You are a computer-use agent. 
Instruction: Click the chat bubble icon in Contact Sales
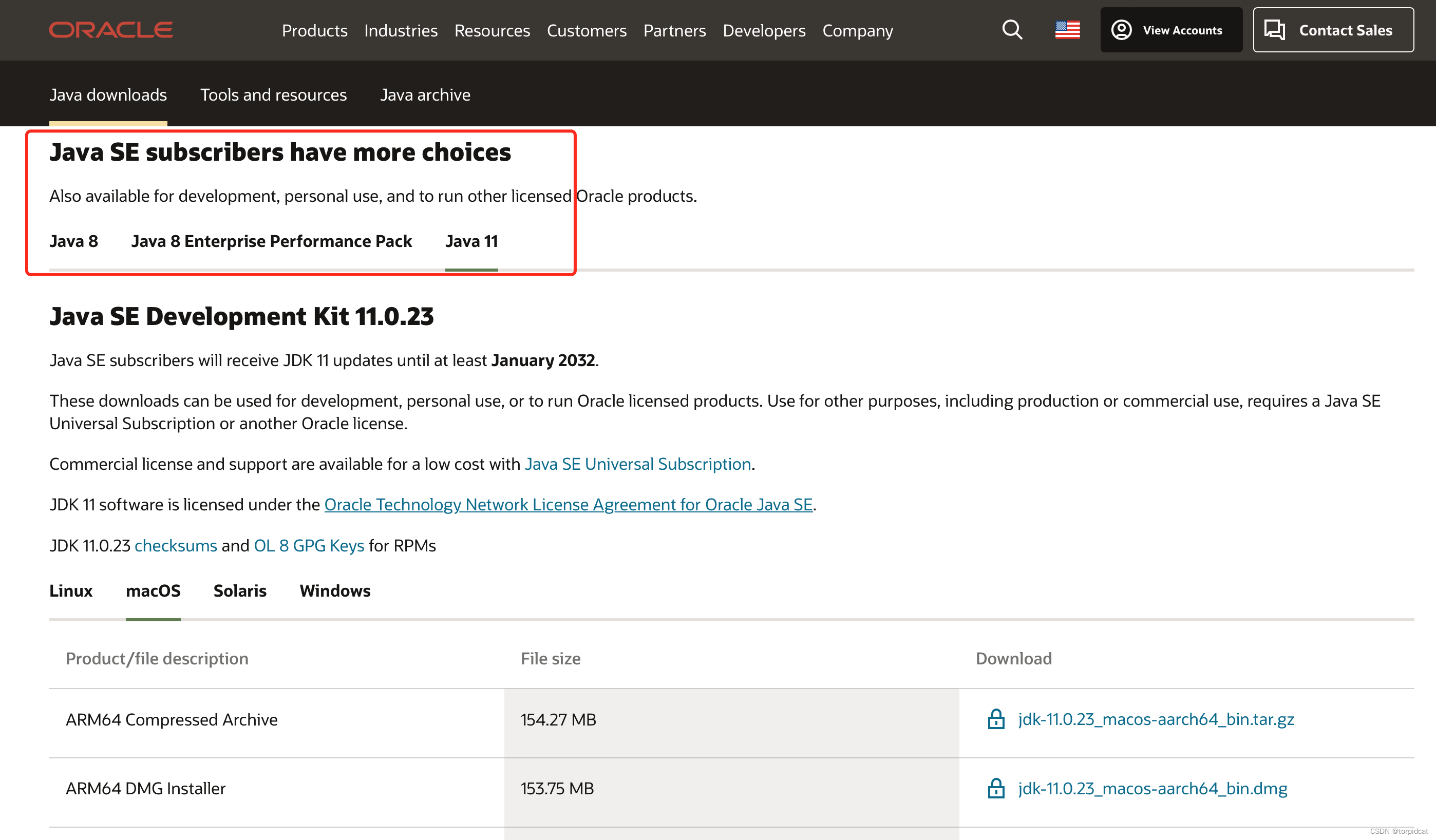pyautogui.click(x=1275, y=30)
